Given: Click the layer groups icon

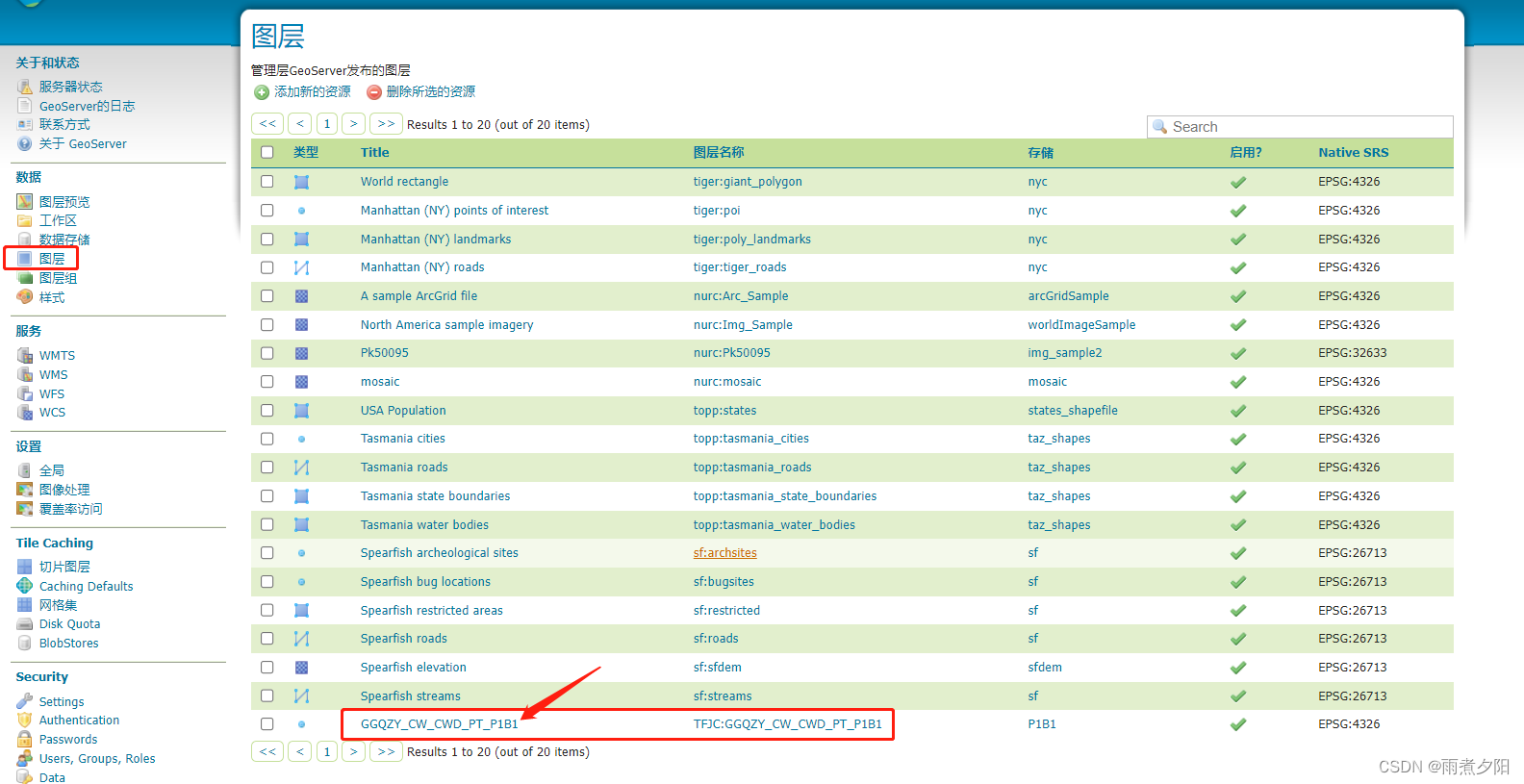Looking at the screenshot, I should point(25,278).
